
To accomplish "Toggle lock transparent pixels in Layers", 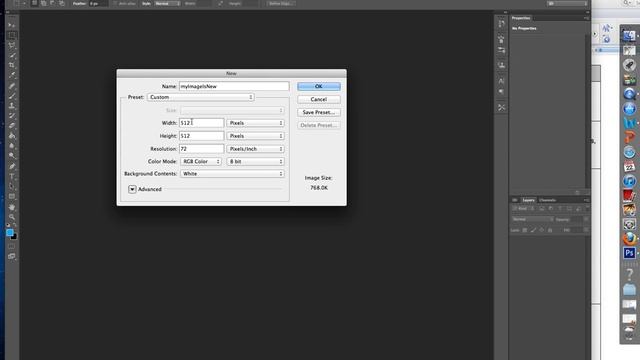I will [525, 230].
